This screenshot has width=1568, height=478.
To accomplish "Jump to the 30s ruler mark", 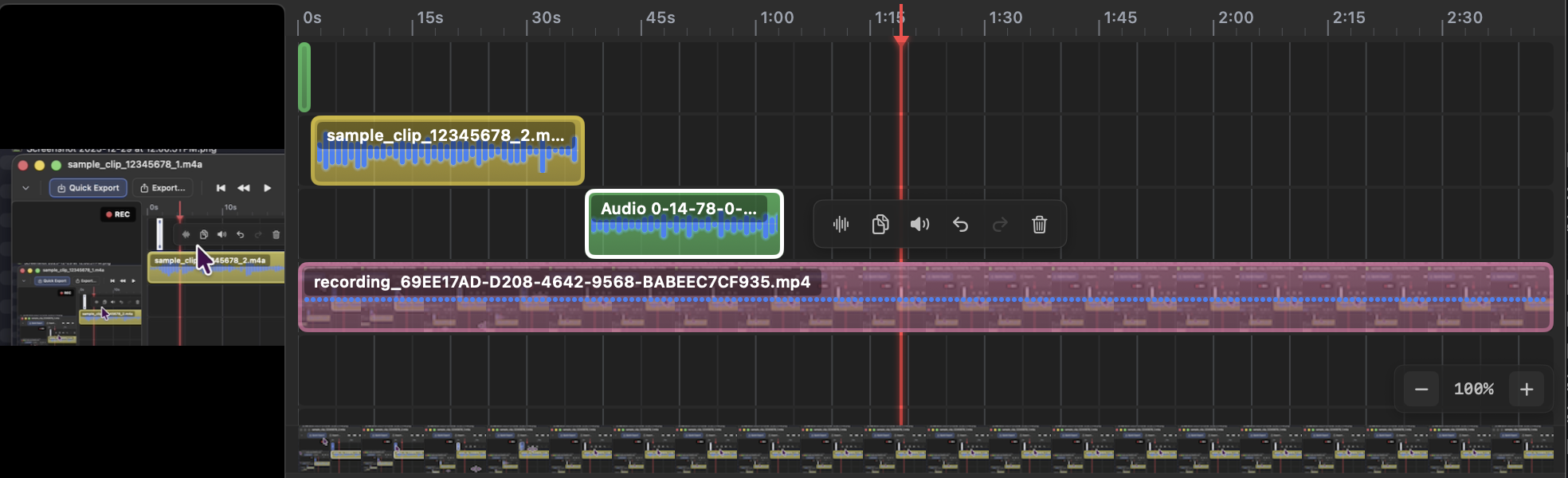I will [547, 18].
